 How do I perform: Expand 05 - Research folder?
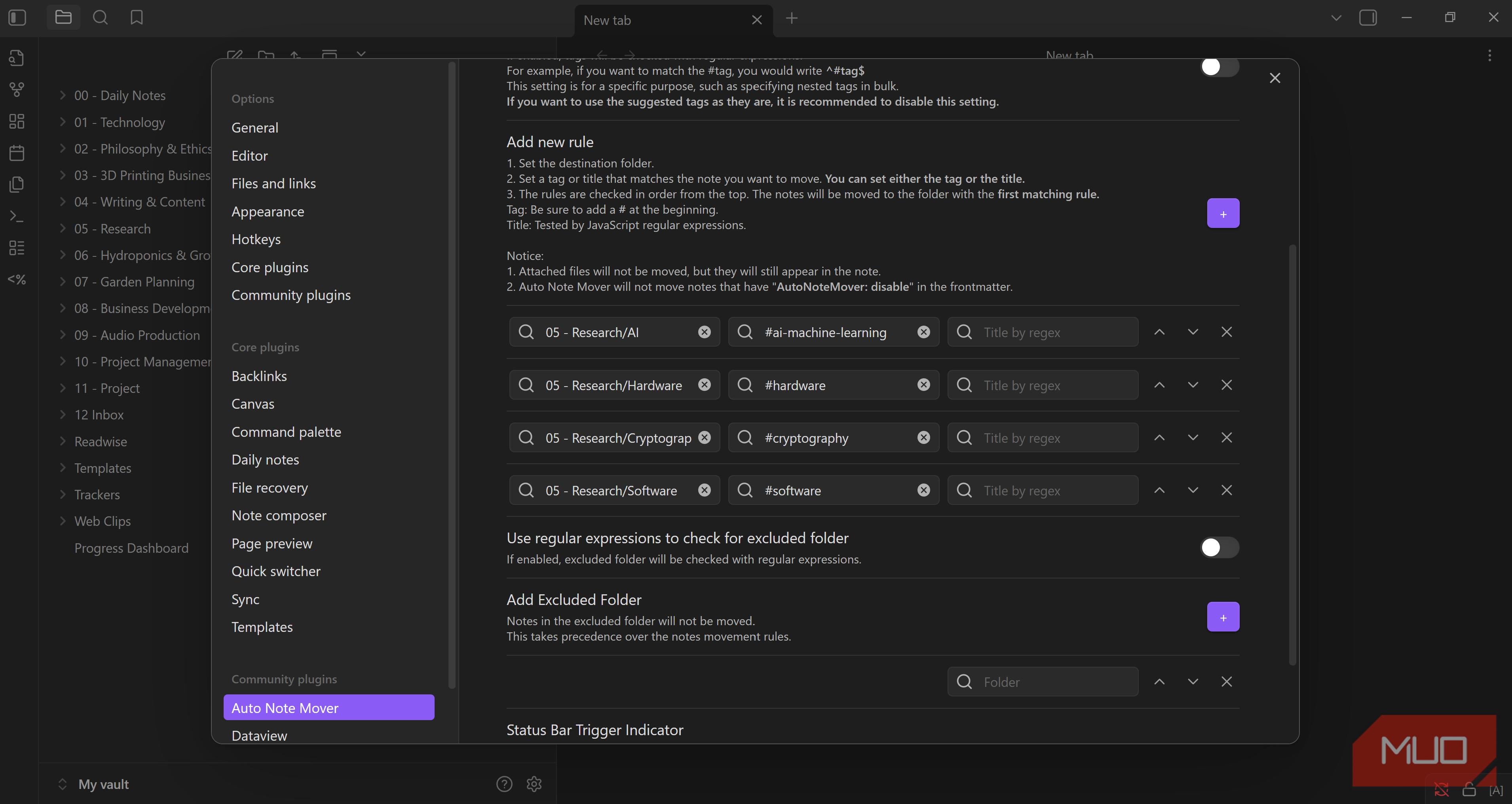62,228
